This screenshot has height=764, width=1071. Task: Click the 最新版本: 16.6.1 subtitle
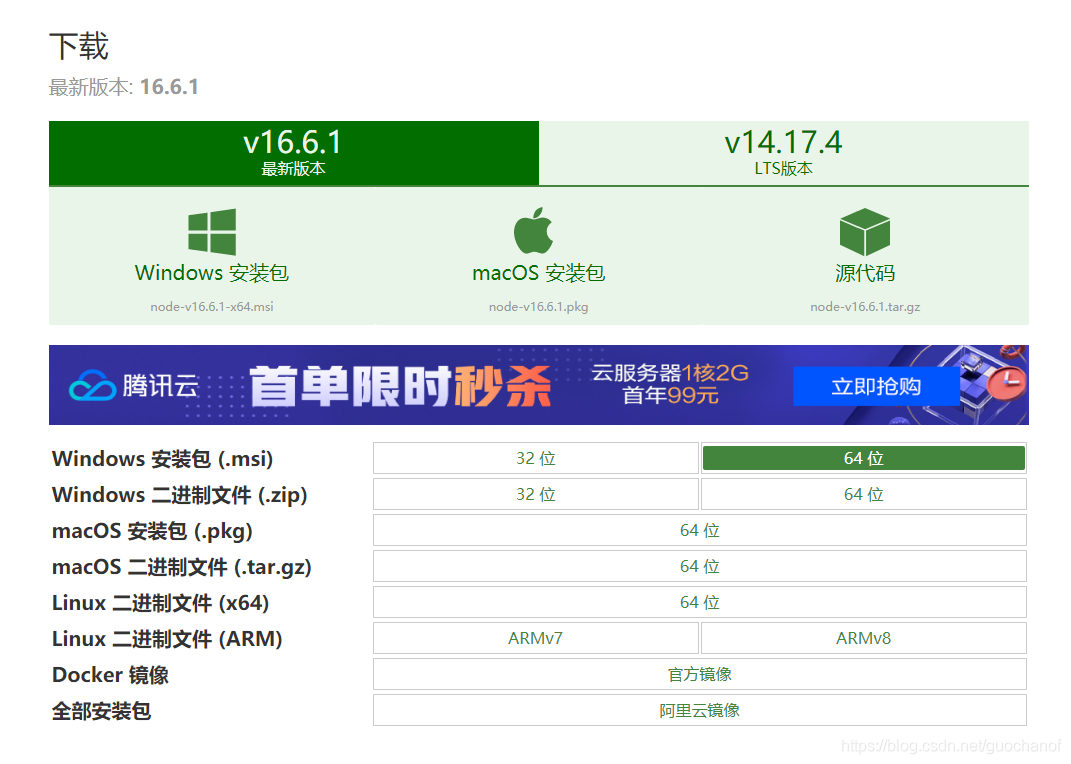click(124, 87)
